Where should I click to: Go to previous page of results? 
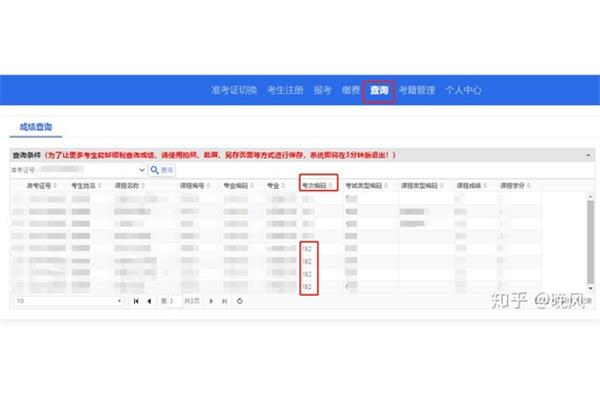pos(149,301)
